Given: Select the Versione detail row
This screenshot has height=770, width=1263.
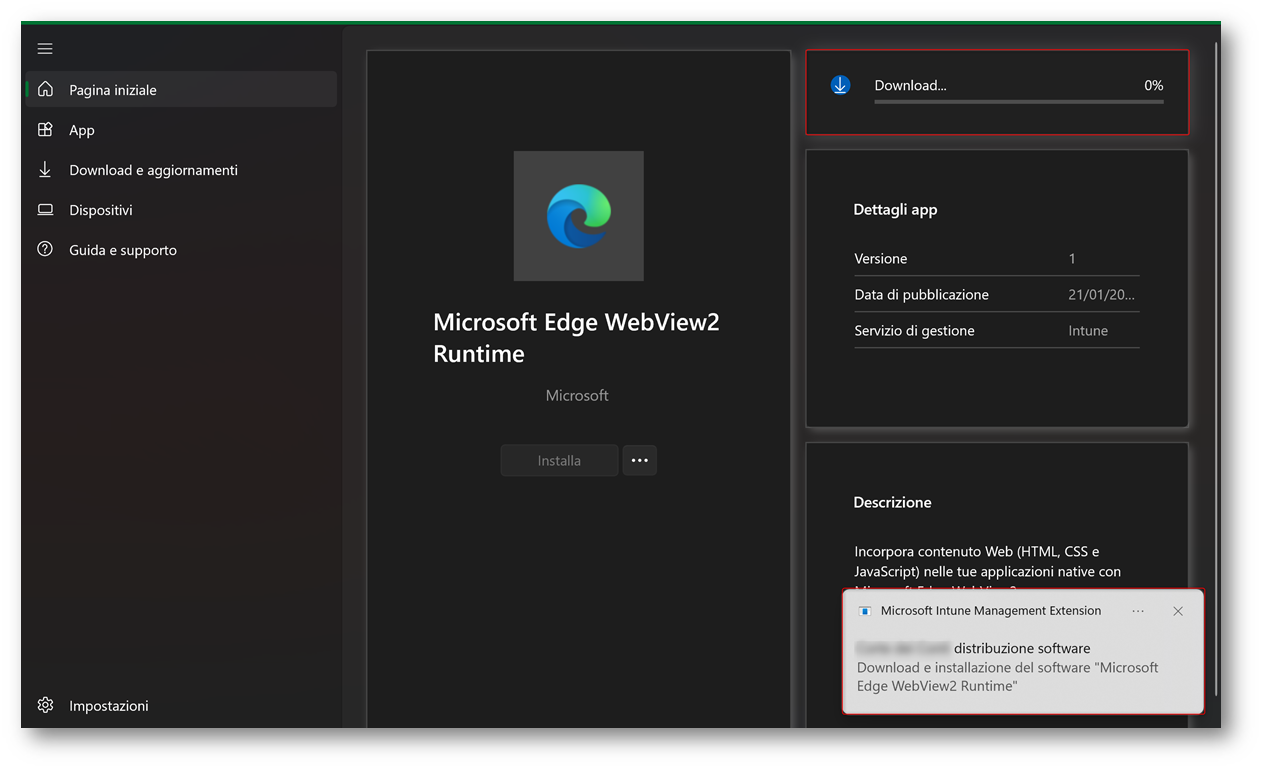Looking at the screenshot, I should 996,259.
